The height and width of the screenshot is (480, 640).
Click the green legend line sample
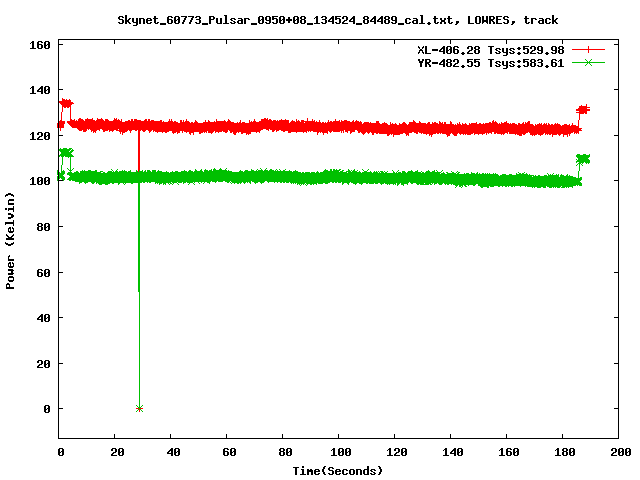[588, 63]
